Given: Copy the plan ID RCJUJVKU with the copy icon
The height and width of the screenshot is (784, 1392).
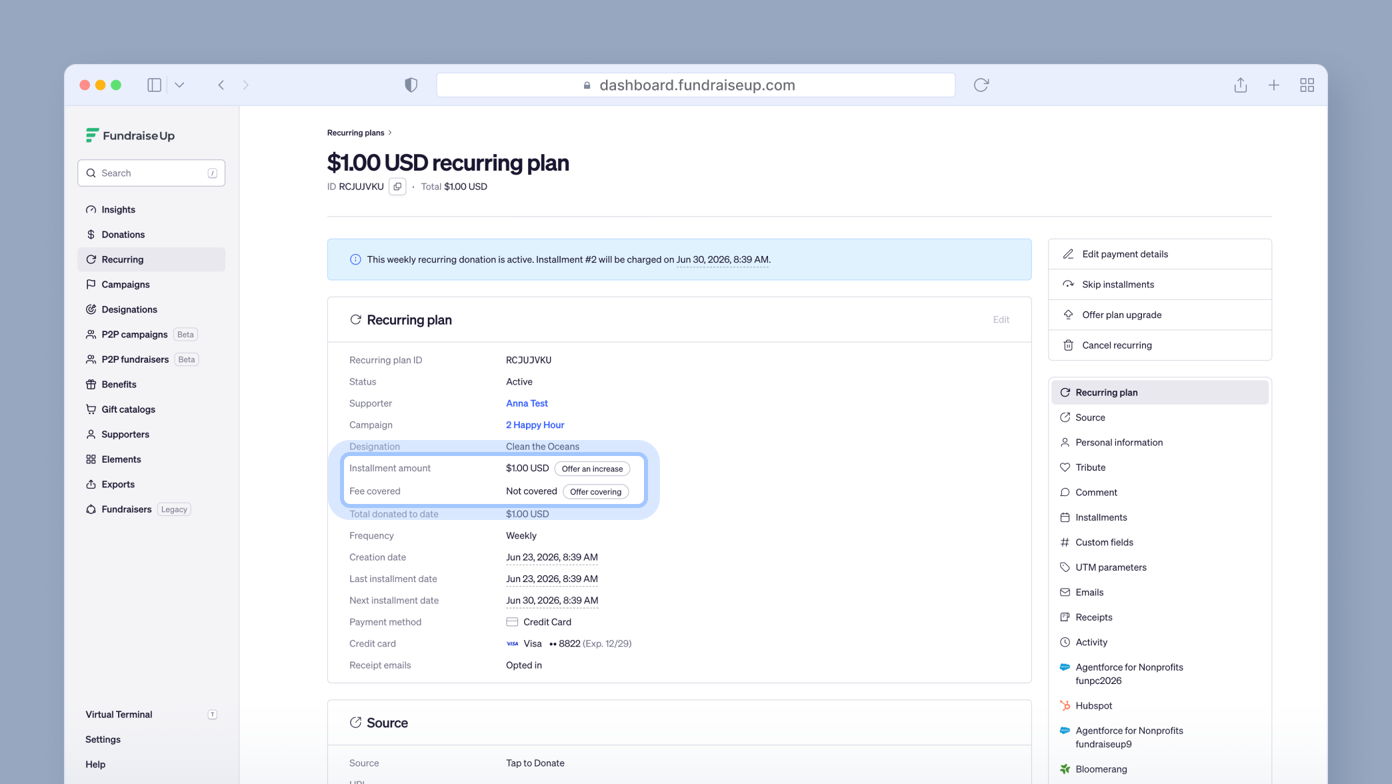Looking at the screenshot, I should tap(397, 187).
